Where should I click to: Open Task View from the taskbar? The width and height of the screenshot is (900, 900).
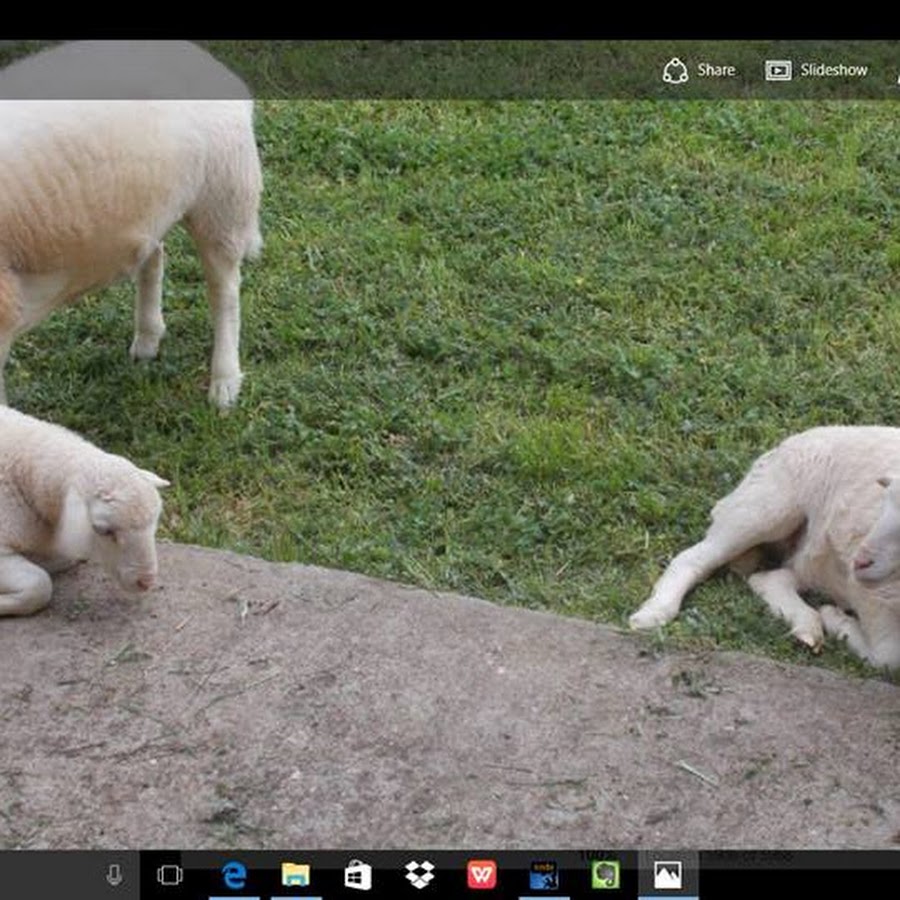click(170, 875)
